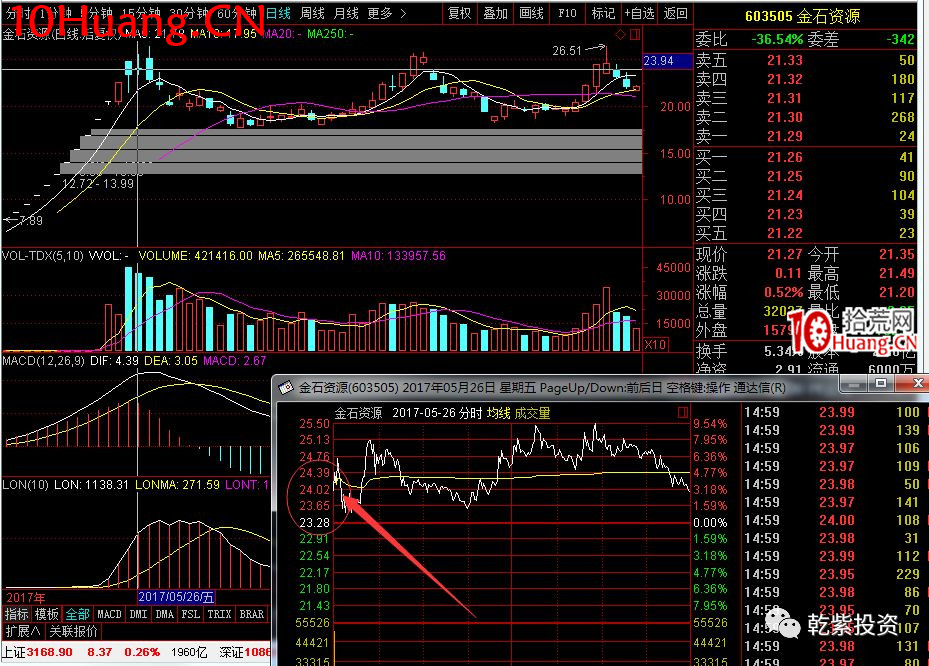Click the popup window's title bar icon
The image size is (929, 666).
(x=286, y=388)
